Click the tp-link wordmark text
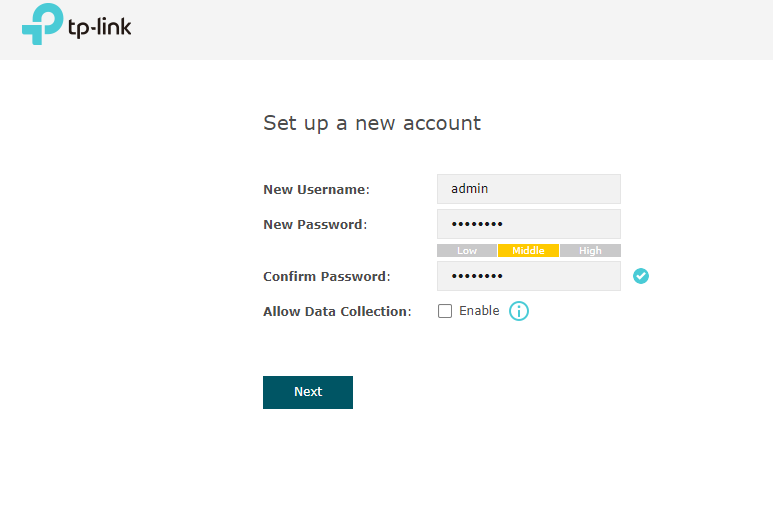 coord(100,27)
